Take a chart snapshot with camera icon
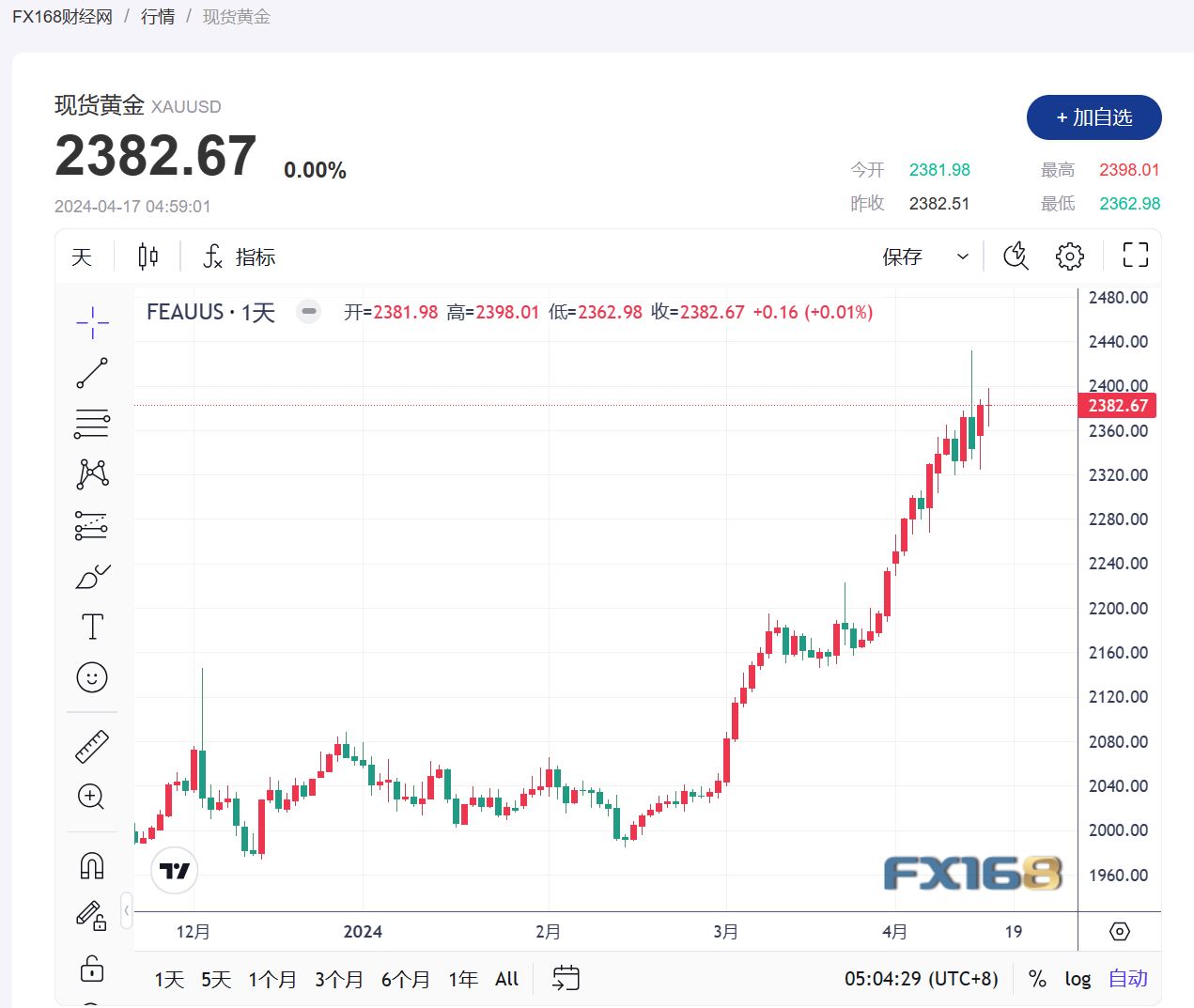 (x=1016, y=256)
